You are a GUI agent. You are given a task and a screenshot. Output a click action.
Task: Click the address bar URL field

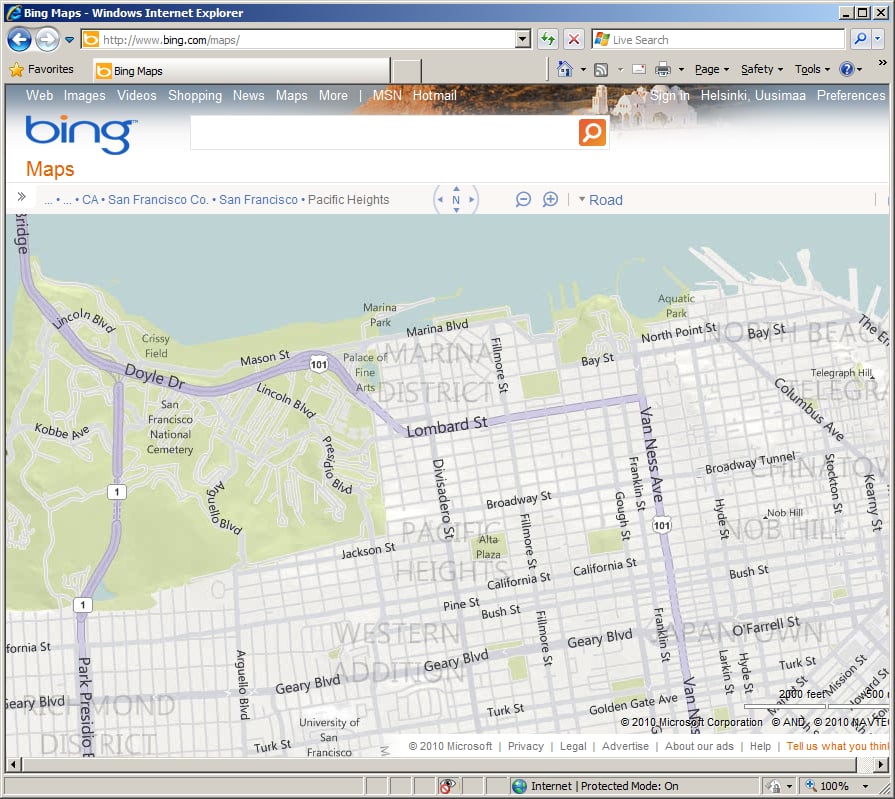299,39
